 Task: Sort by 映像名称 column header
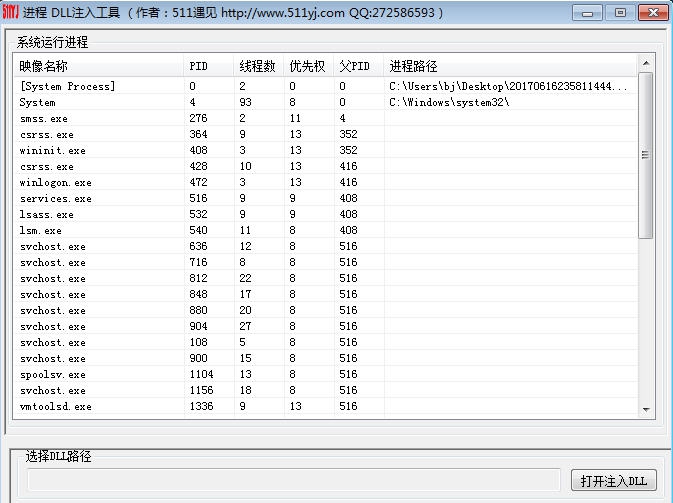tap(99, 66)
